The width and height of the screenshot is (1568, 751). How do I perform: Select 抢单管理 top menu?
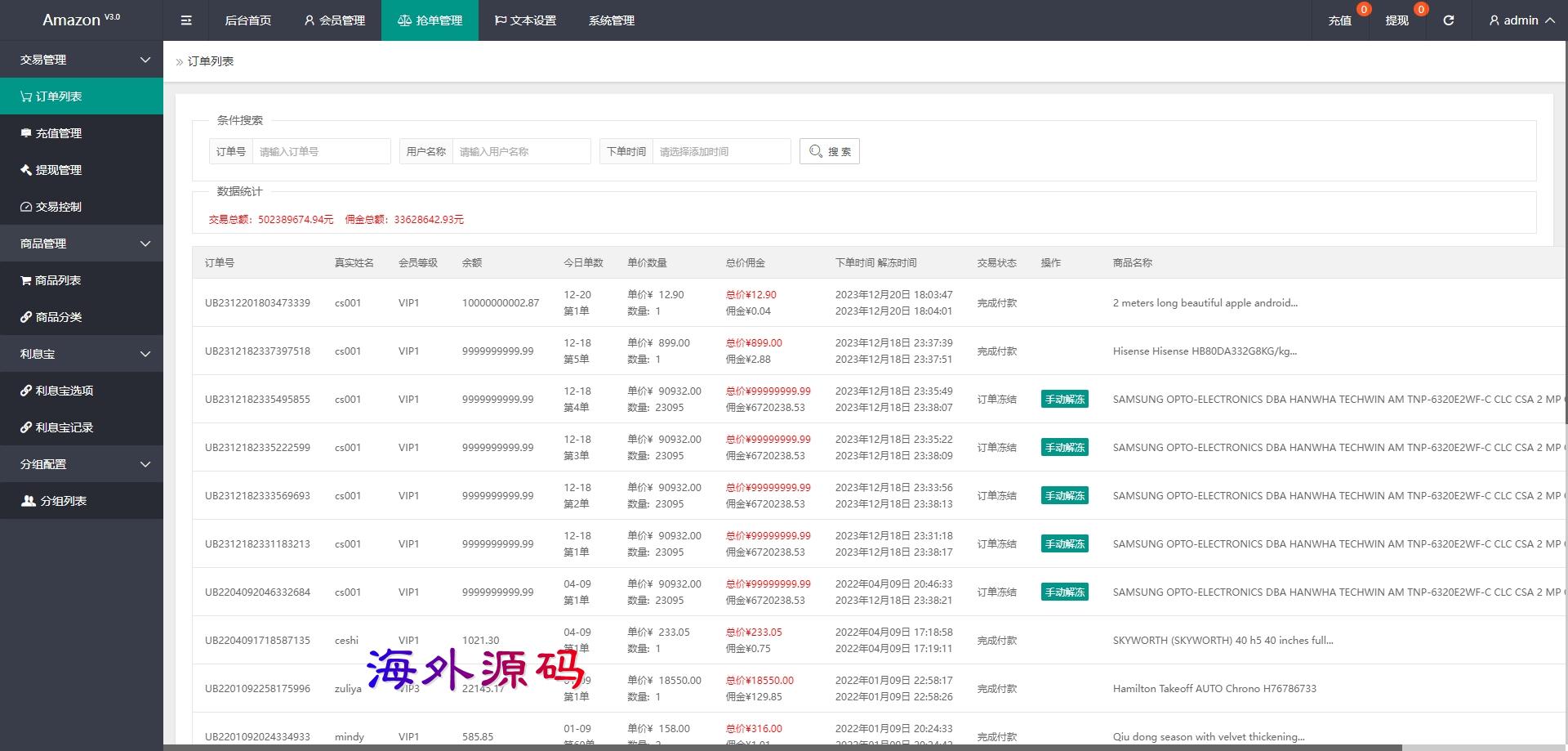[x=430, y=20]
